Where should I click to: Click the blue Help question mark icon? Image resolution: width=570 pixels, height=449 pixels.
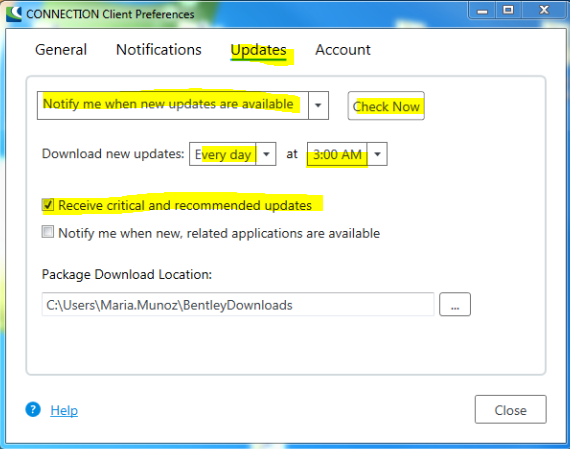point(33,409)
